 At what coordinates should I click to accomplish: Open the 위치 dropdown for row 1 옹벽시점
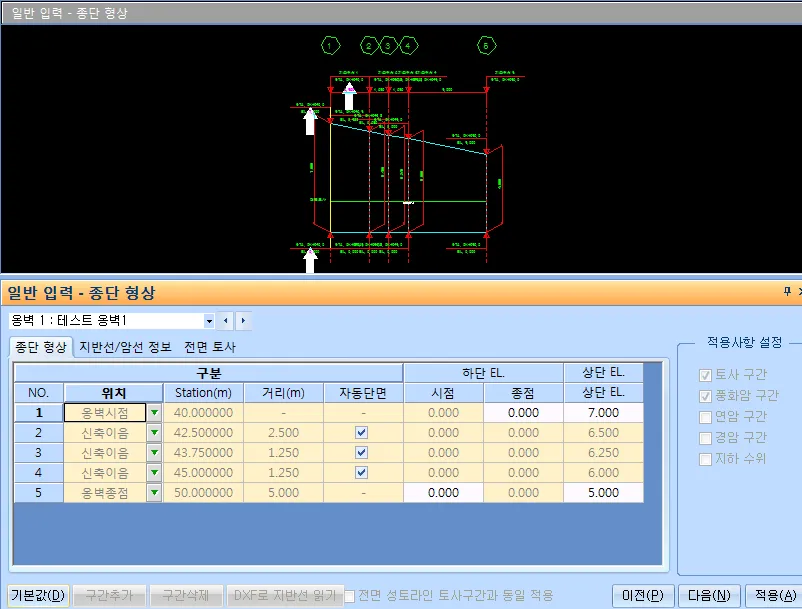(x=154, y=413)
